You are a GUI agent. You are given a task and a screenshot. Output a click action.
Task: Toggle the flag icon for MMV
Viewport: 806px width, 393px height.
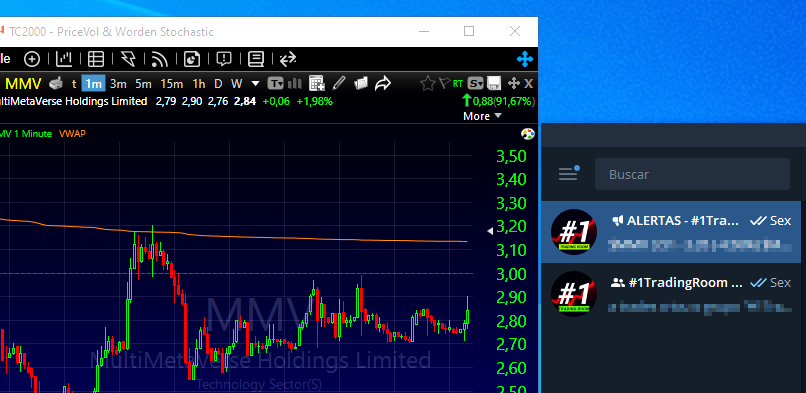coord(444,83)
